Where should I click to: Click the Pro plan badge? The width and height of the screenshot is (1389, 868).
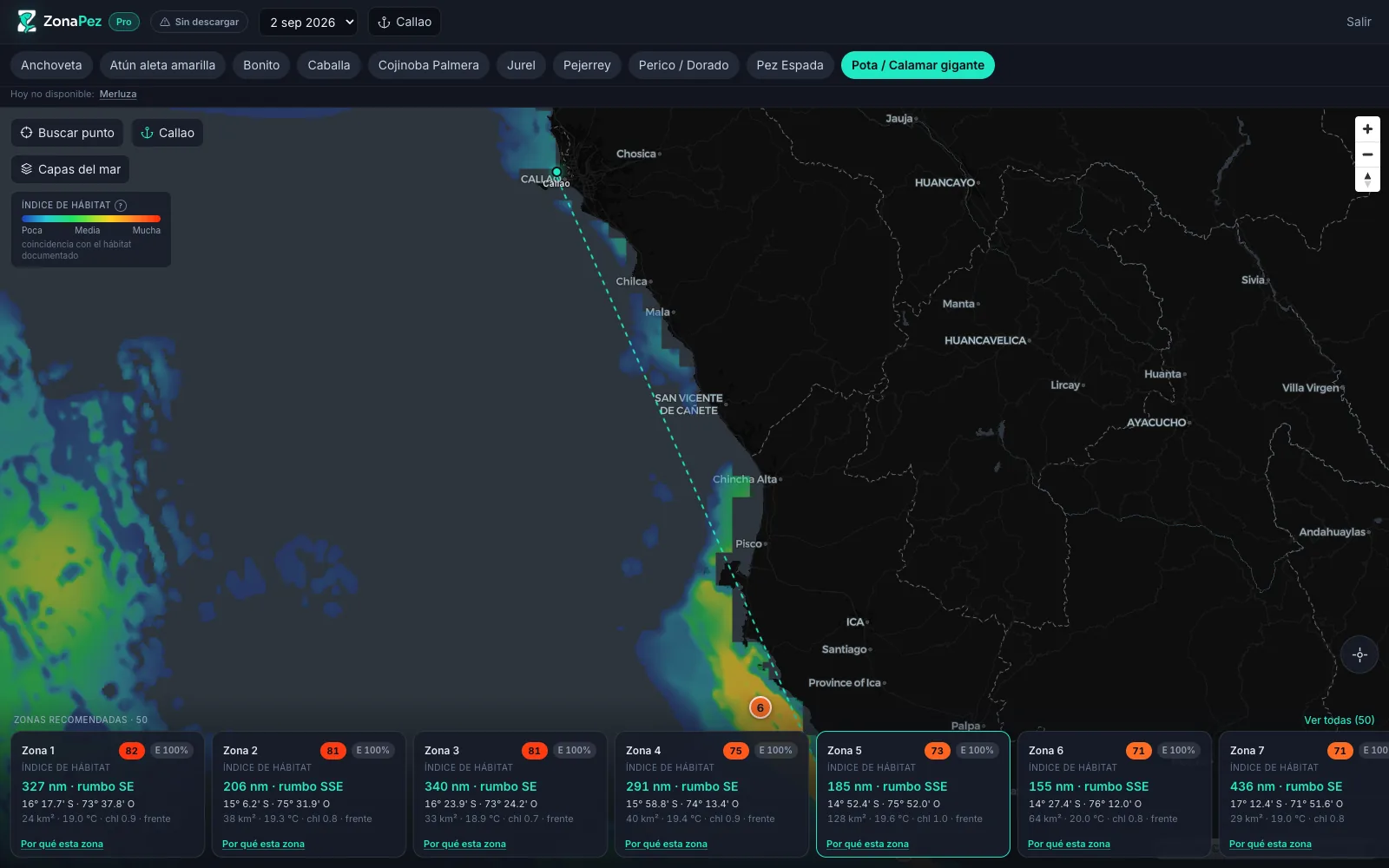(x=124, y=22)
